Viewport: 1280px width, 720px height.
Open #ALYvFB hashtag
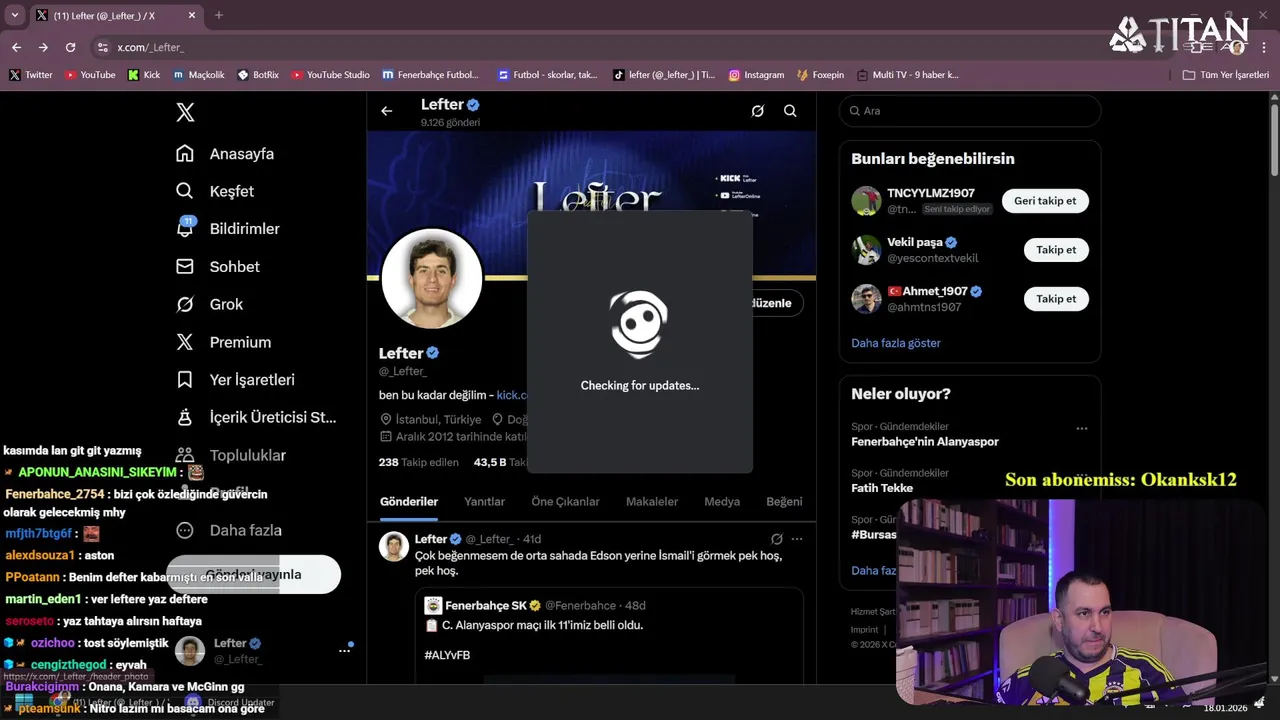point(447,655)
